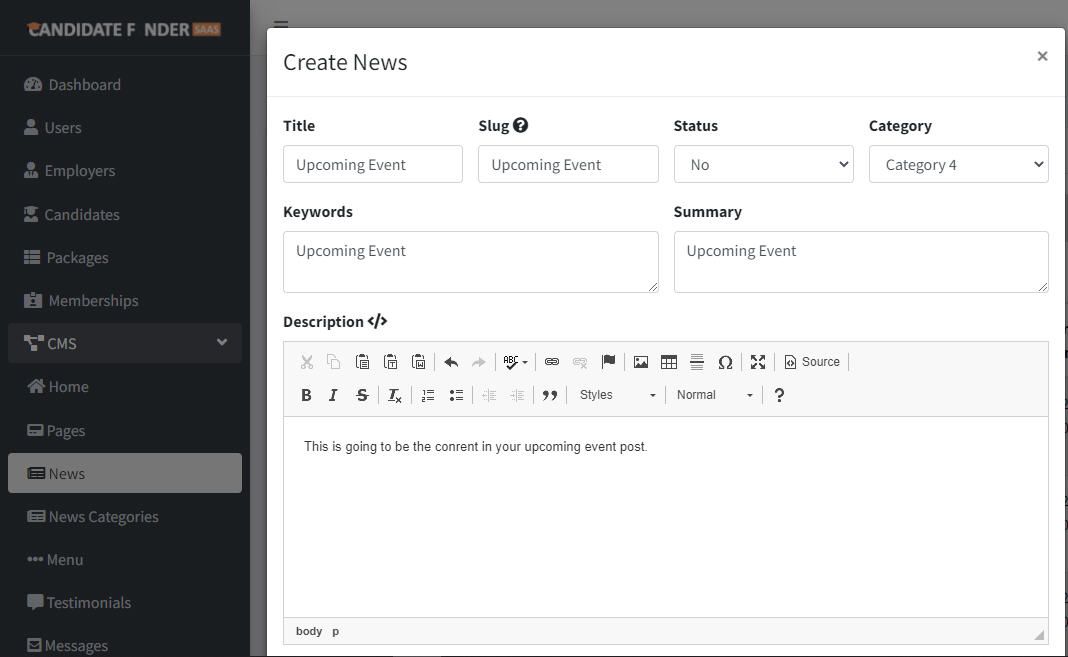Insert special character with Omega icon
The width and height of the screenshot is (1068, 657).
725,362
